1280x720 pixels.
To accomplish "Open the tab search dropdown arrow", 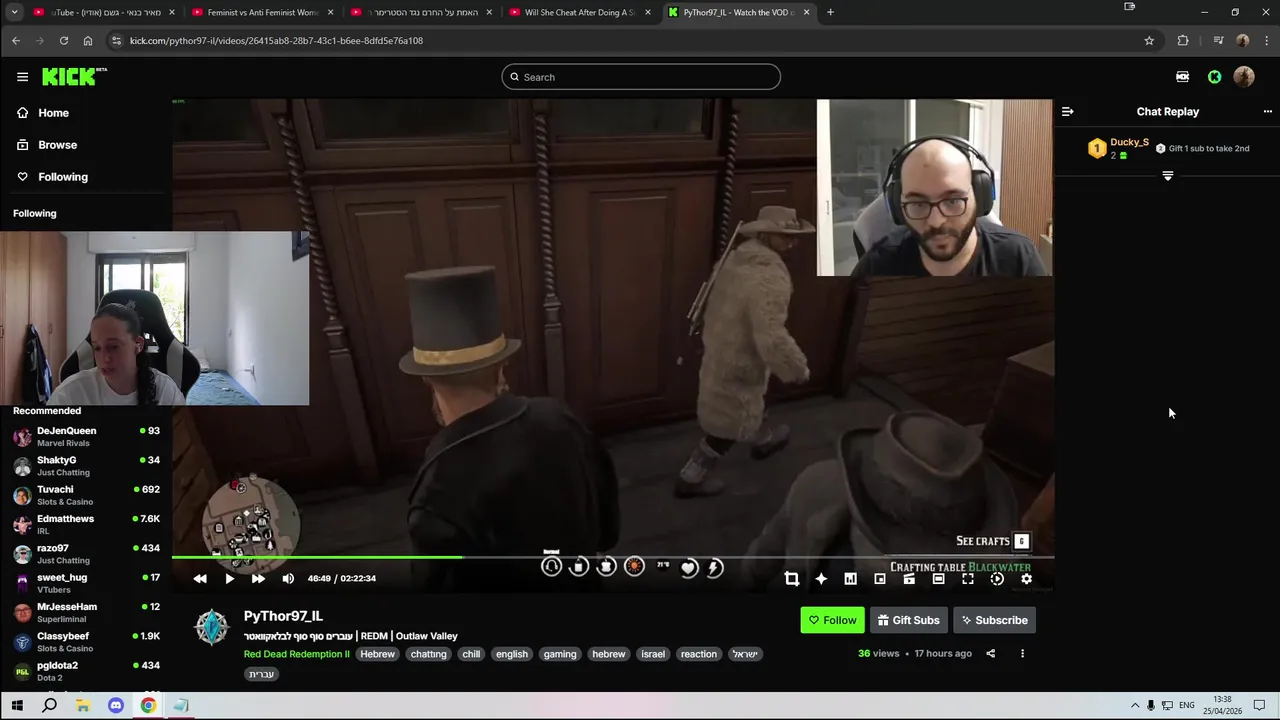I will 14,12.
